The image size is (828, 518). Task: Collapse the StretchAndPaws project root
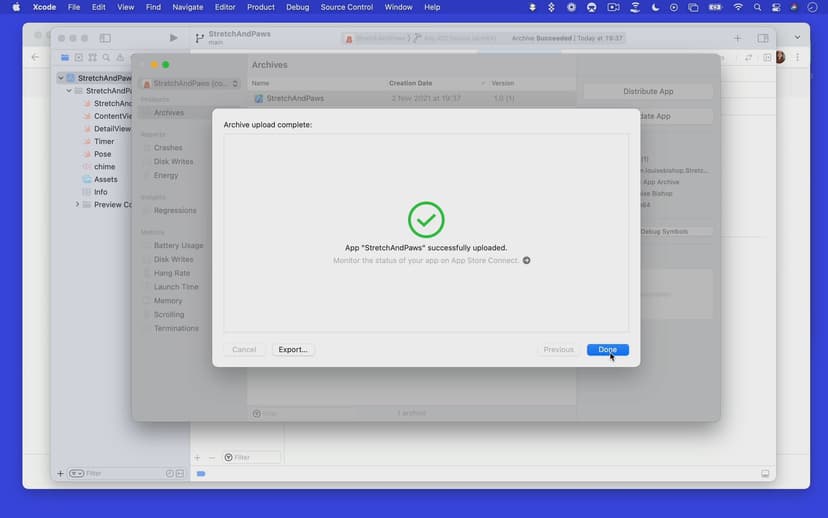(x=60, y=78)
